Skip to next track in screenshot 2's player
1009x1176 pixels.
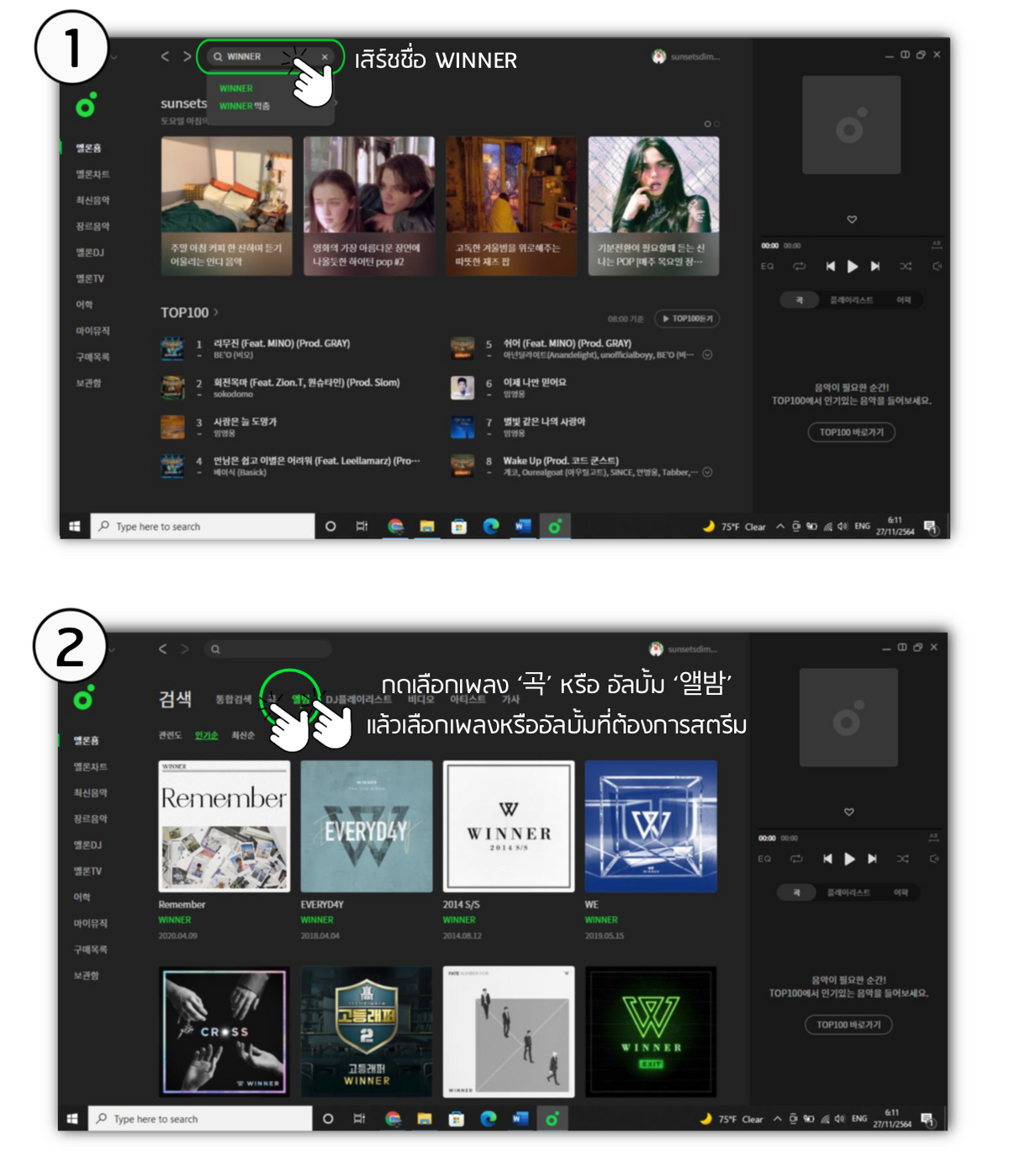click(872, 859)
